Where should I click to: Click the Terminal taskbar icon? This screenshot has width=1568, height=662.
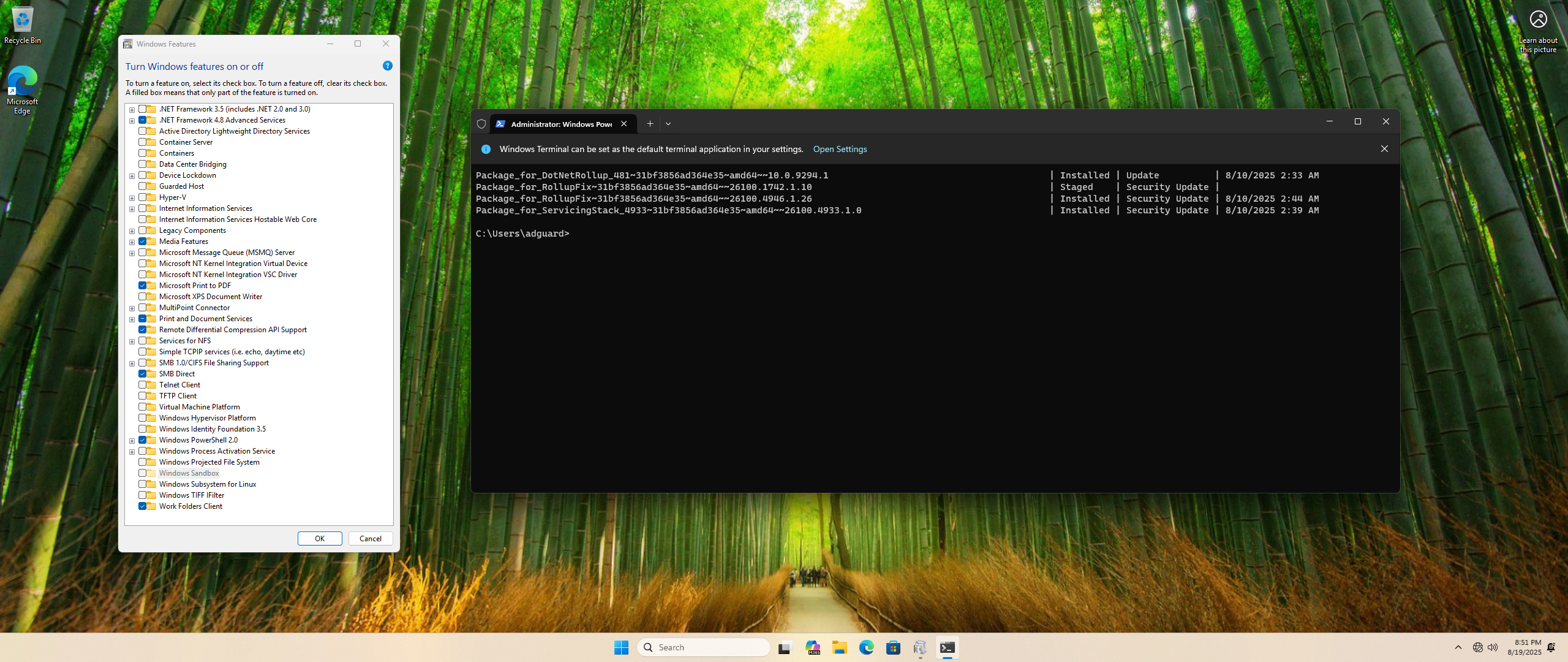coord(947,647)
